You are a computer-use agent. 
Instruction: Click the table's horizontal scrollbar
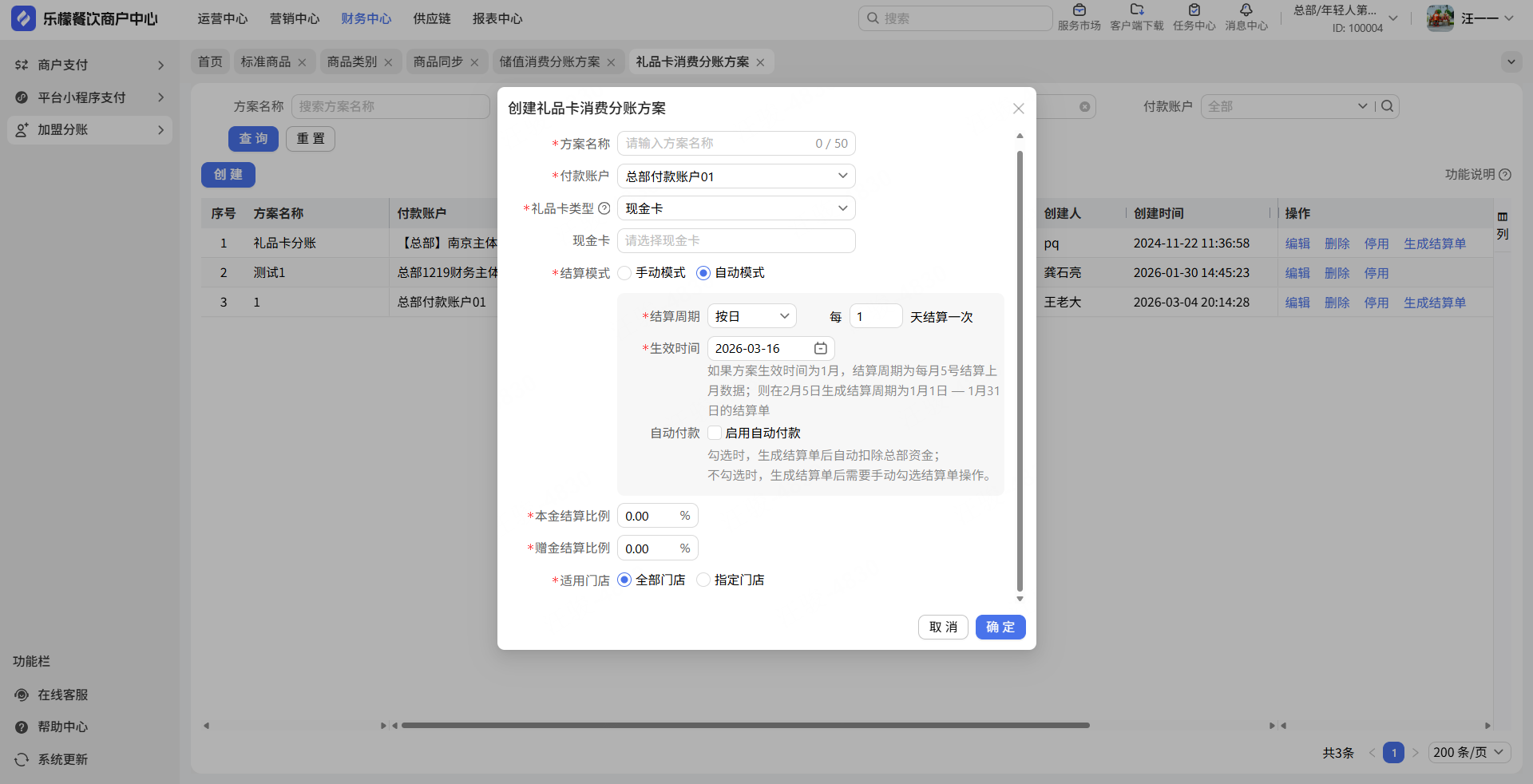[745, 726]
